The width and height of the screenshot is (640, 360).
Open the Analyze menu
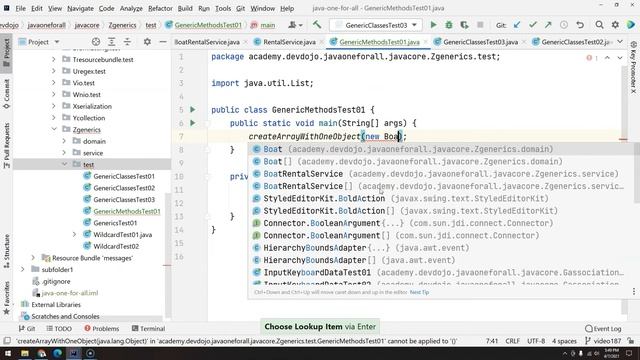[x=131, y=8]
